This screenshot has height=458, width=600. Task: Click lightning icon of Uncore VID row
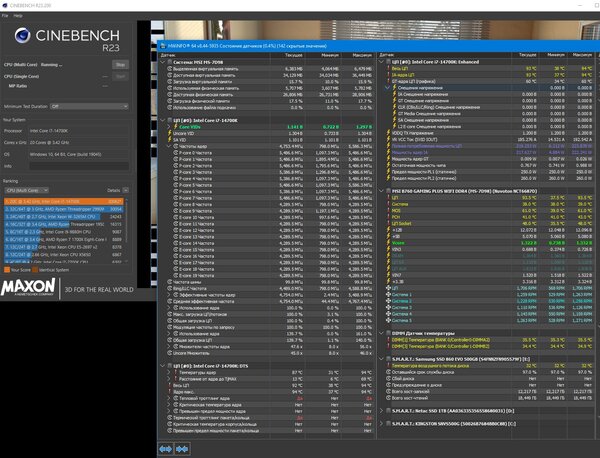point(170,133)
